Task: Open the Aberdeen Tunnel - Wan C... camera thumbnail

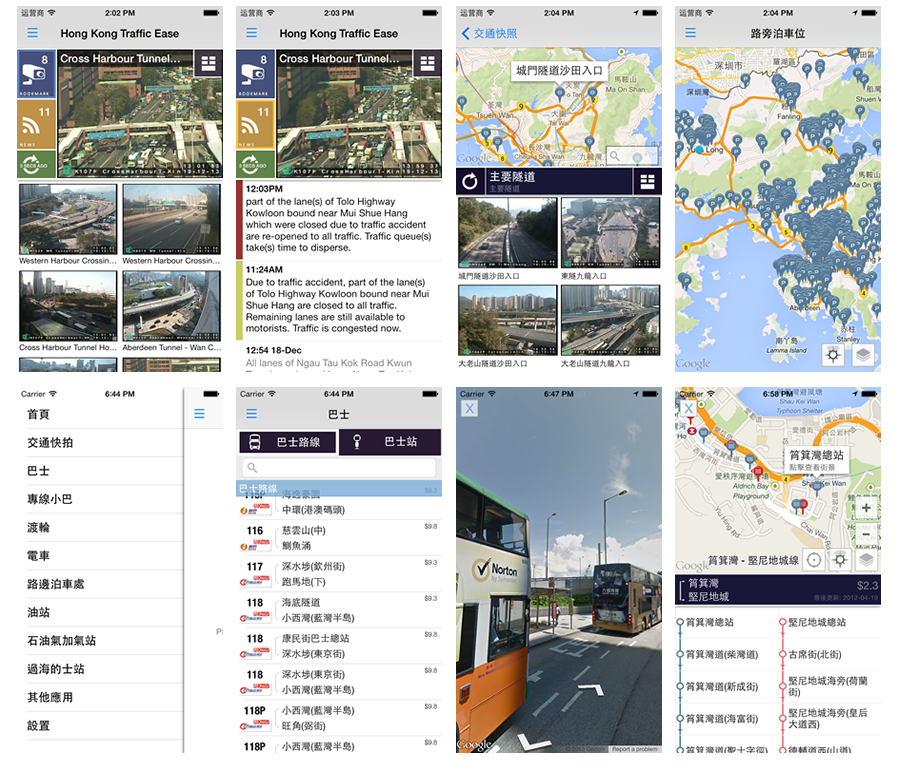Action: click(x=172, y=306)
